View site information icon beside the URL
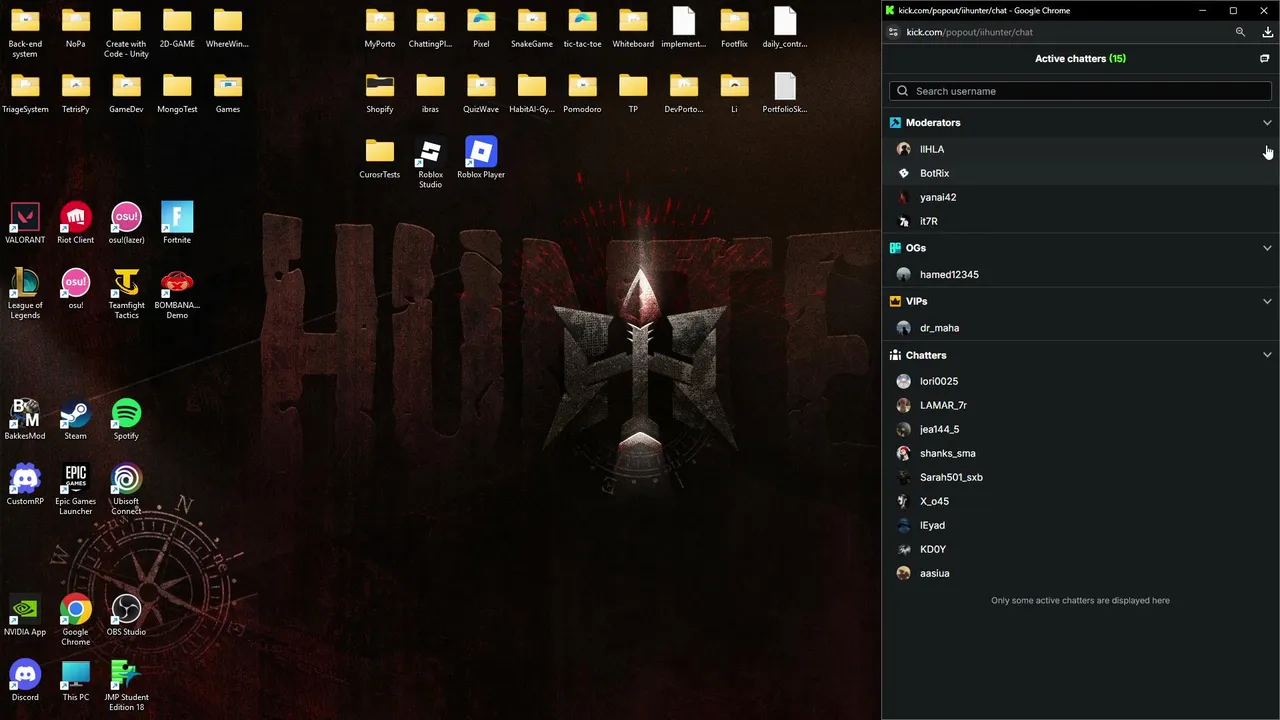Screen dimensions: 1280x720 (x=893, y=32)
